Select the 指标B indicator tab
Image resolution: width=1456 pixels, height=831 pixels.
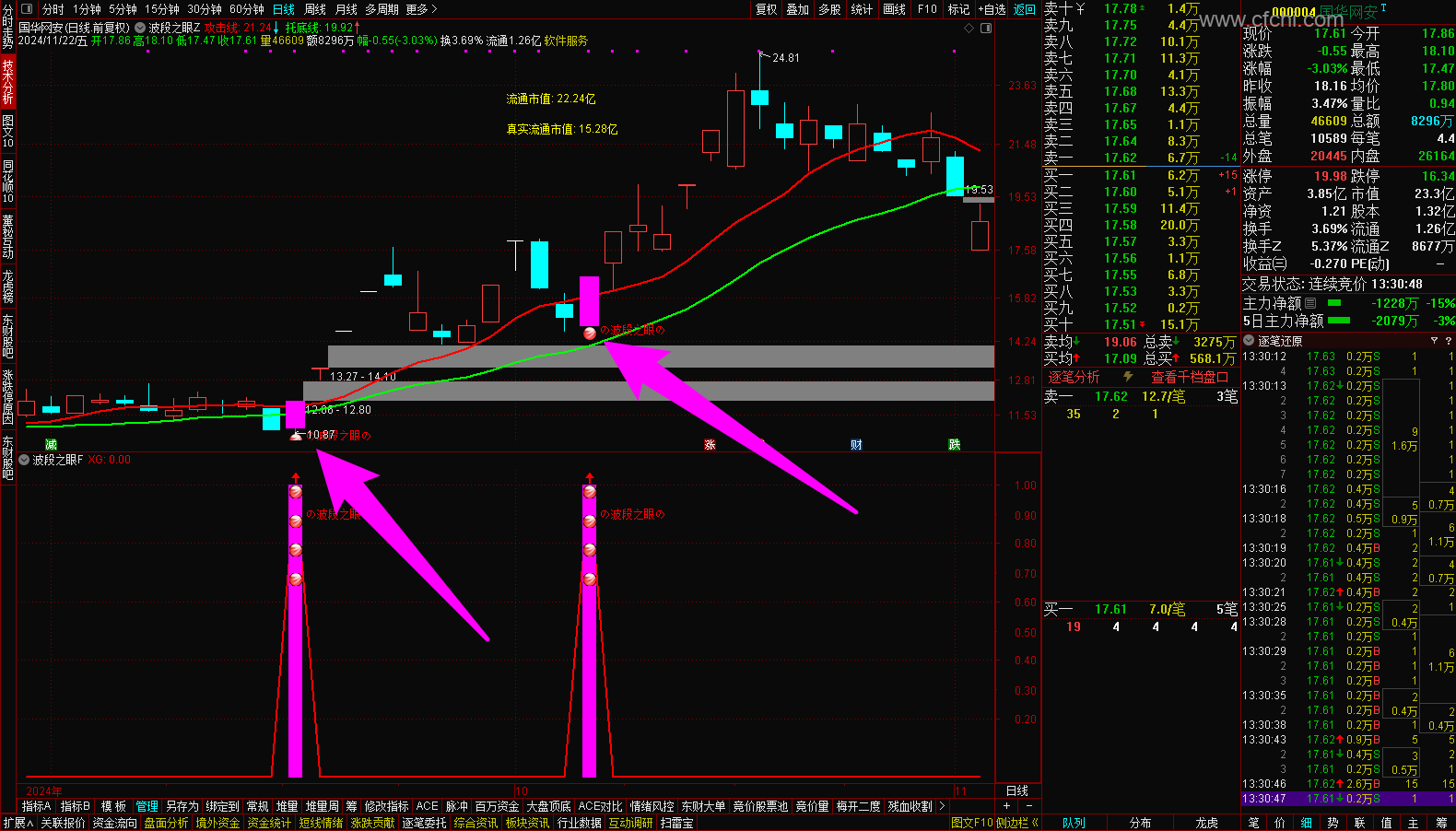(76, 806)
